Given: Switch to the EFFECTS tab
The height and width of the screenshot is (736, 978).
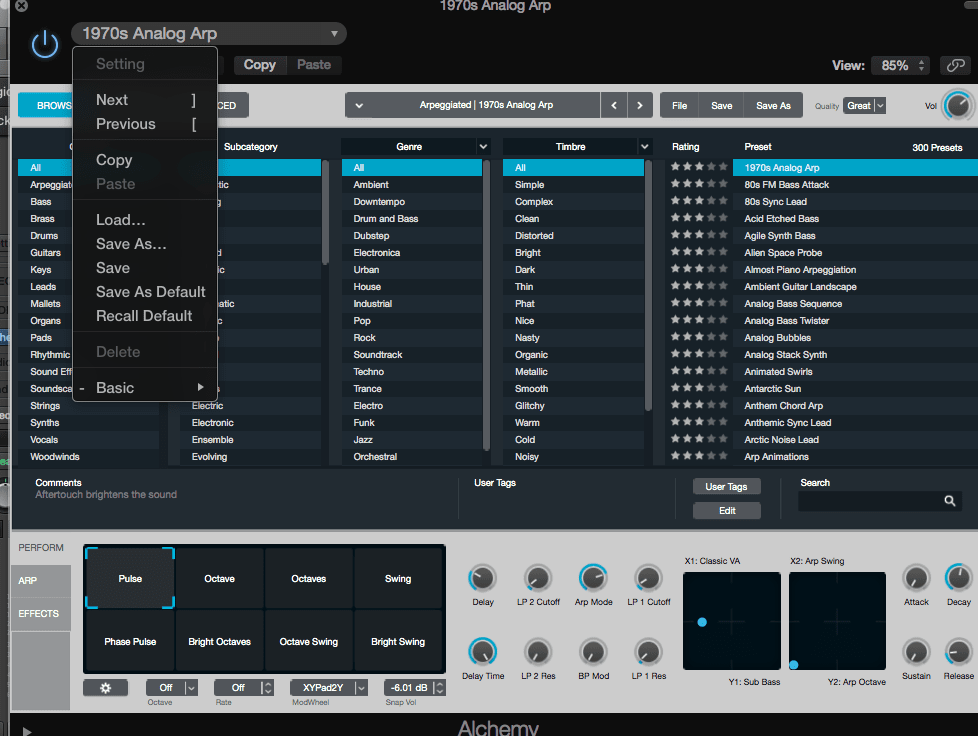Looking at the screenshot, I should [x=41, y=614].
